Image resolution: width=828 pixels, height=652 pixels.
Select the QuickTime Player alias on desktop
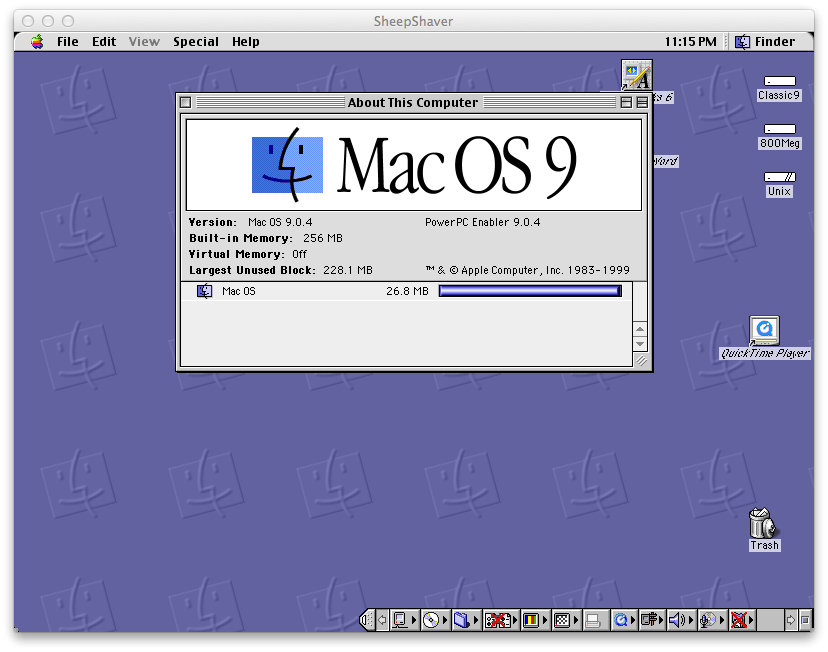point(765,330)
